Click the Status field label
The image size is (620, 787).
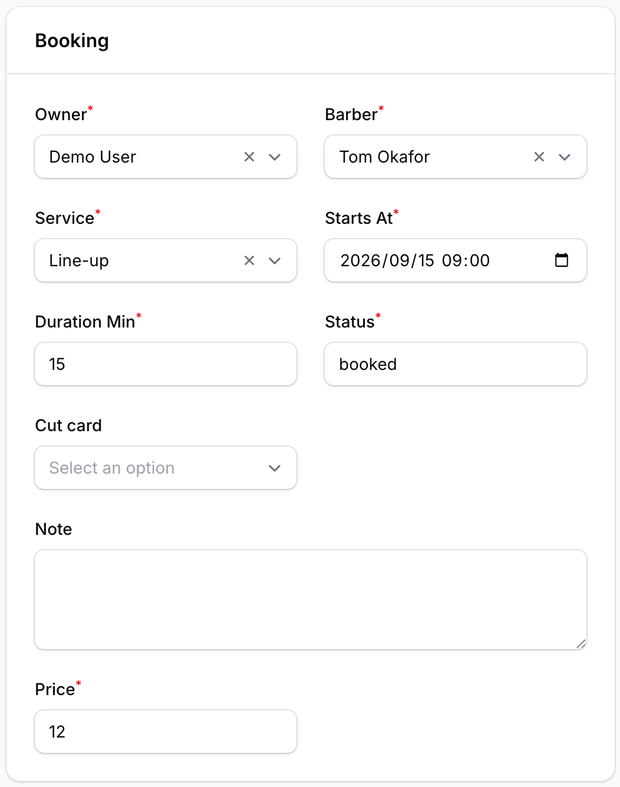pos(349,322)
